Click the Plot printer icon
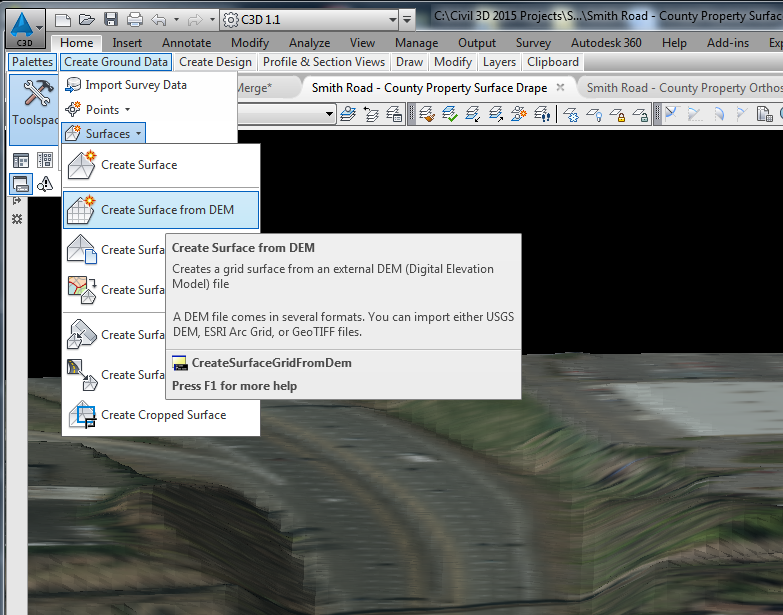 [135, 19]
